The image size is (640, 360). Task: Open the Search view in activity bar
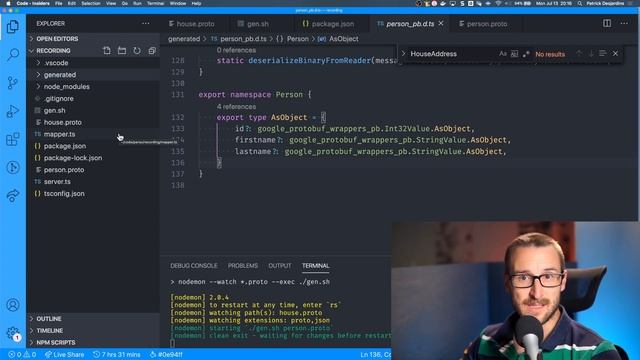coord(13,54)
